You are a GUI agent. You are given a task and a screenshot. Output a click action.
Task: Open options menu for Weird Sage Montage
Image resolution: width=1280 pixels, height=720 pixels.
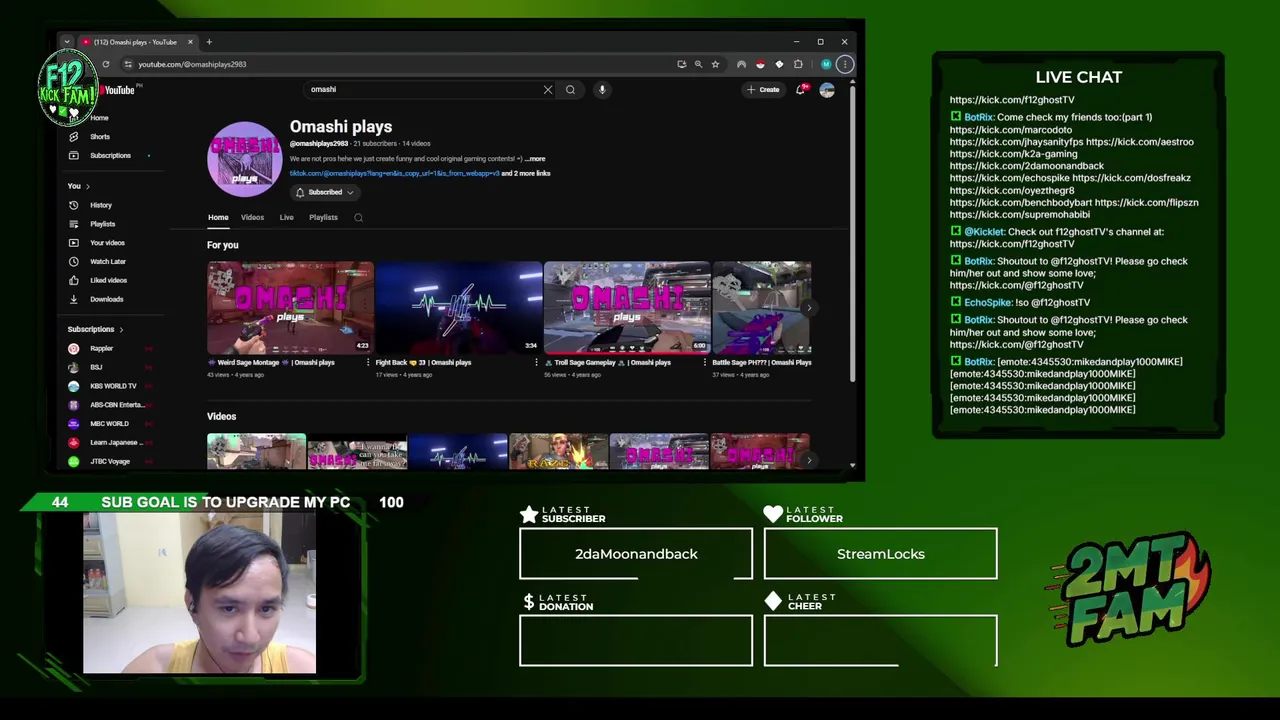(368, 363)
